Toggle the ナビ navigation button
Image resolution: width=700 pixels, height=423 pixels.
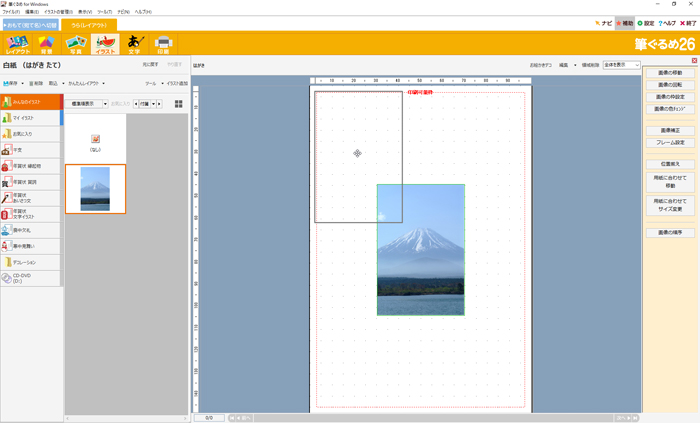(x=603, y=23)
